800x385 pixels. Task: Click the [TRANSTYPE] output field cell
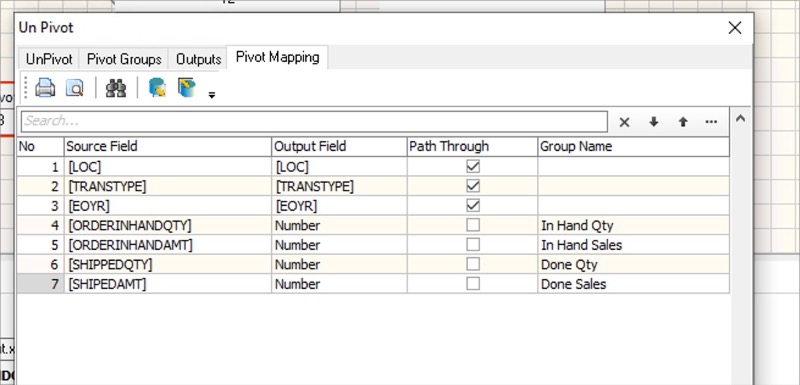pyautogui.click(x=339, y=186)
